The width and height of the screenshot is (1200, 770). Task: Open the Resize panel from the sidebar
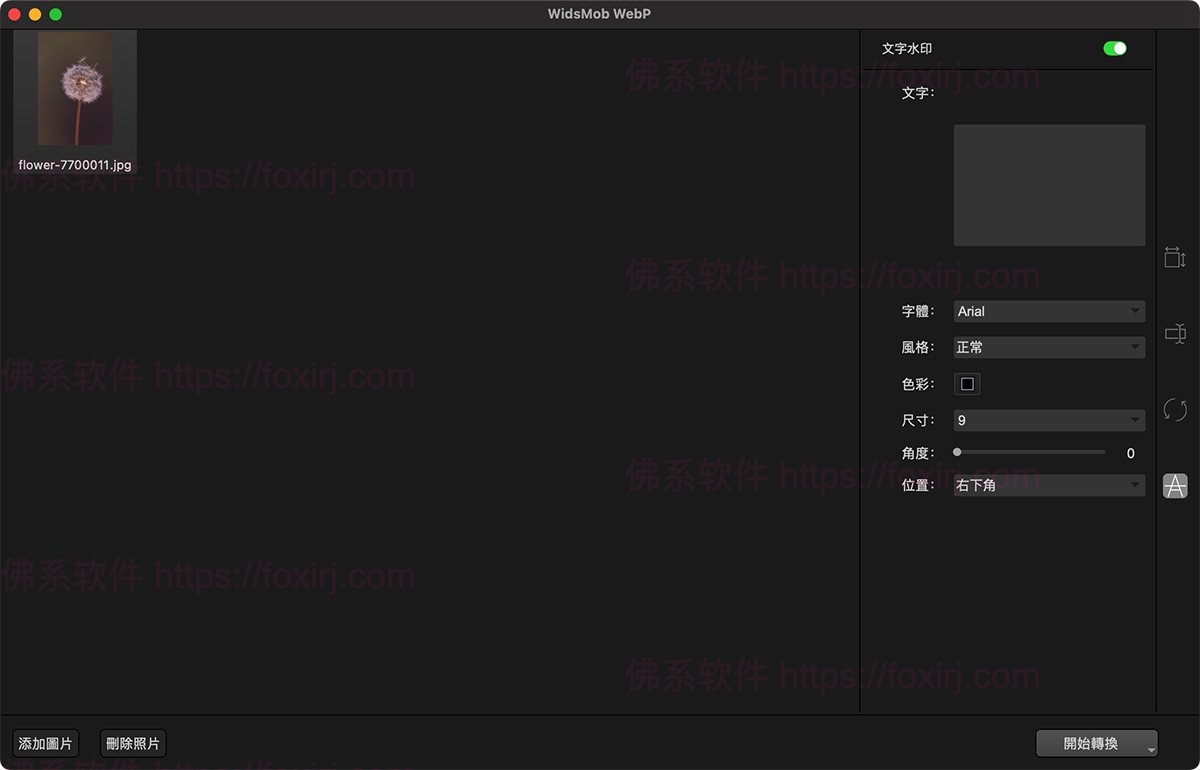[1175, 257]
